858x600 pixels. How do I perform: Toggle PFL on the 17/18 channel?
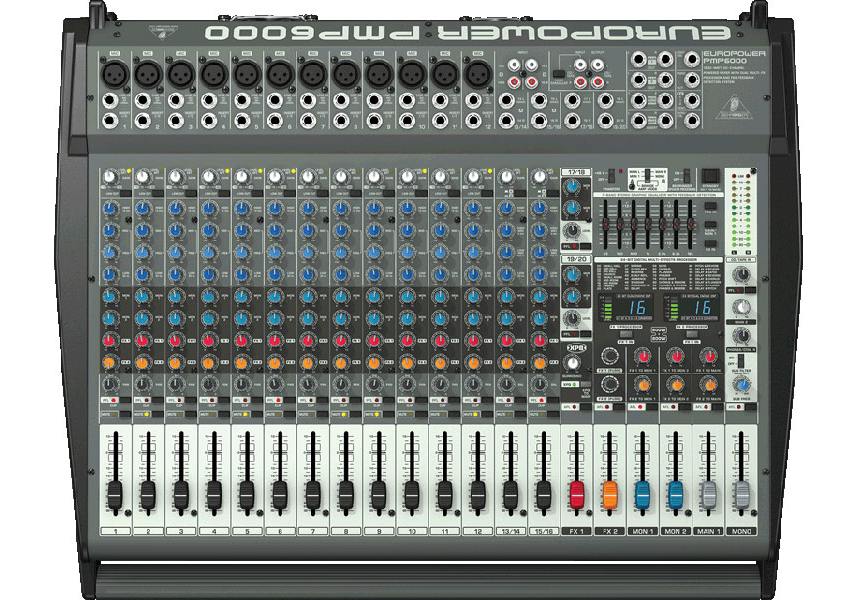(x=584, y=247)
